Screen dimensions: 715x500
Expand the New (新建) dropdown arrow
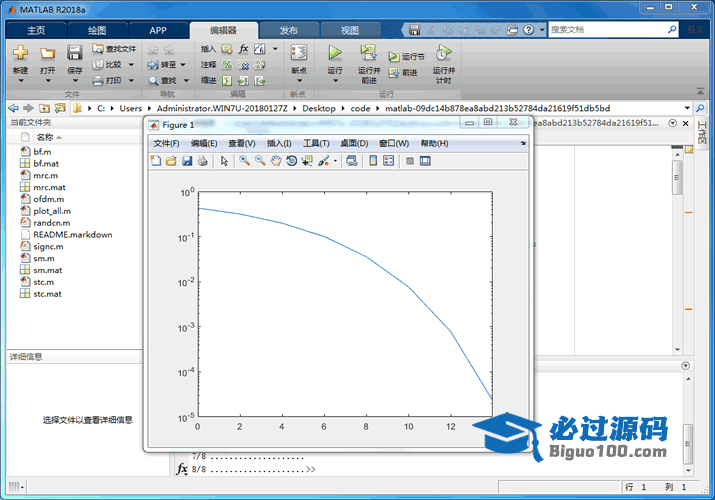pyautogui.click(x=21, y=81)
